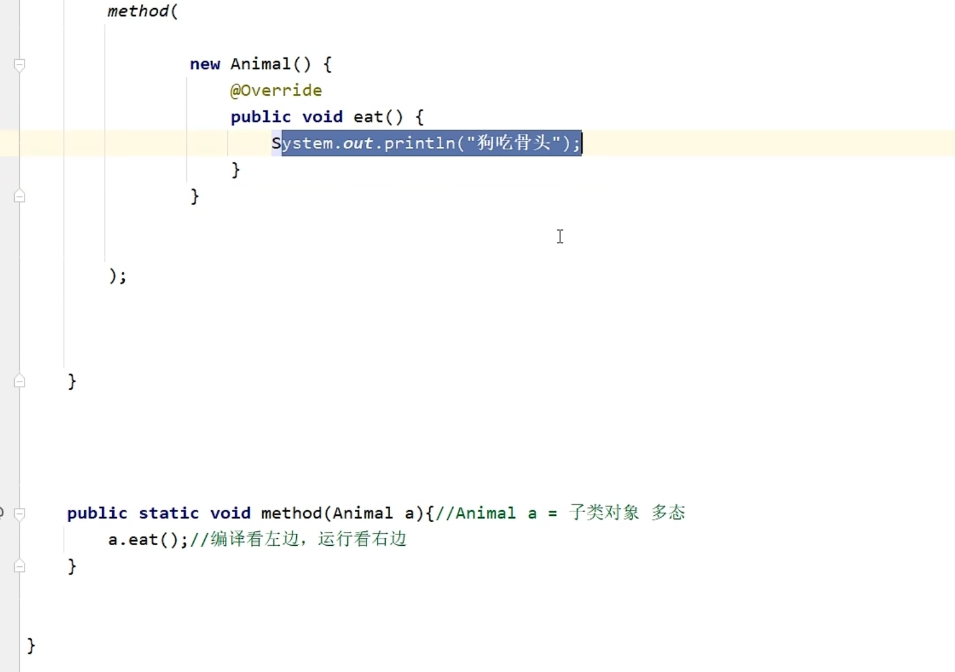This screenshot has height=672, width=955.
Task: Click the comment '//编译看左边，运行看右边'
Action: tap(298, 540)
